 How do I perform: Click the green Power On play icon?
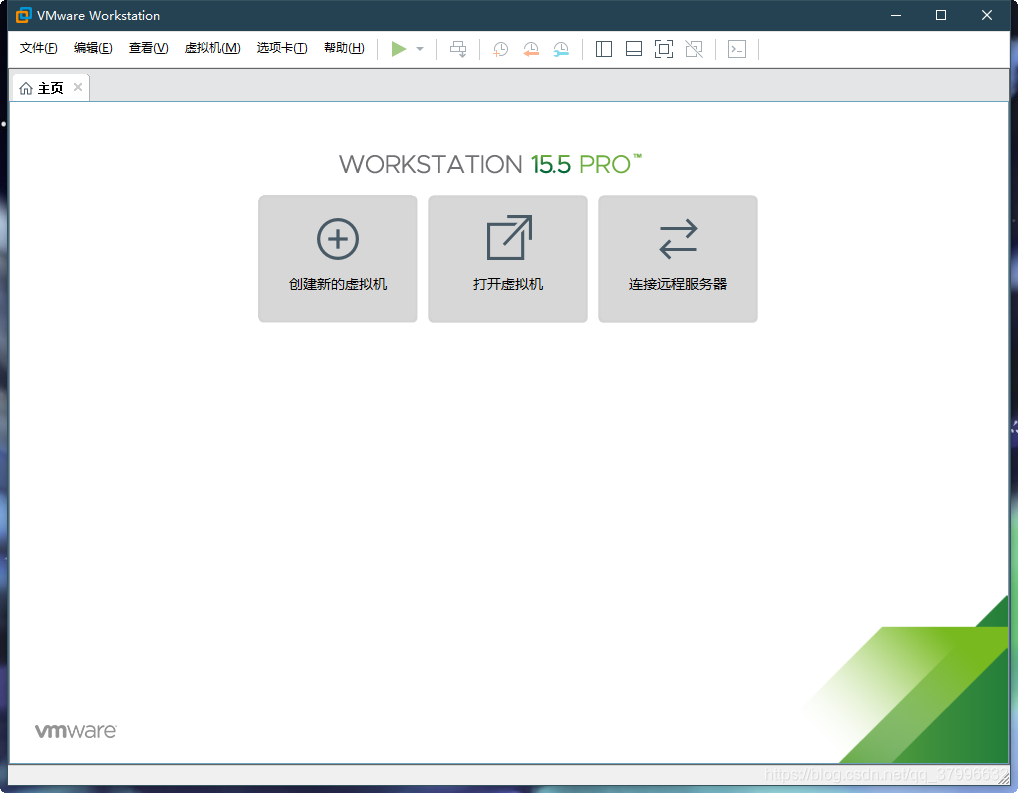pyautogui.click(x=399, y=49)
